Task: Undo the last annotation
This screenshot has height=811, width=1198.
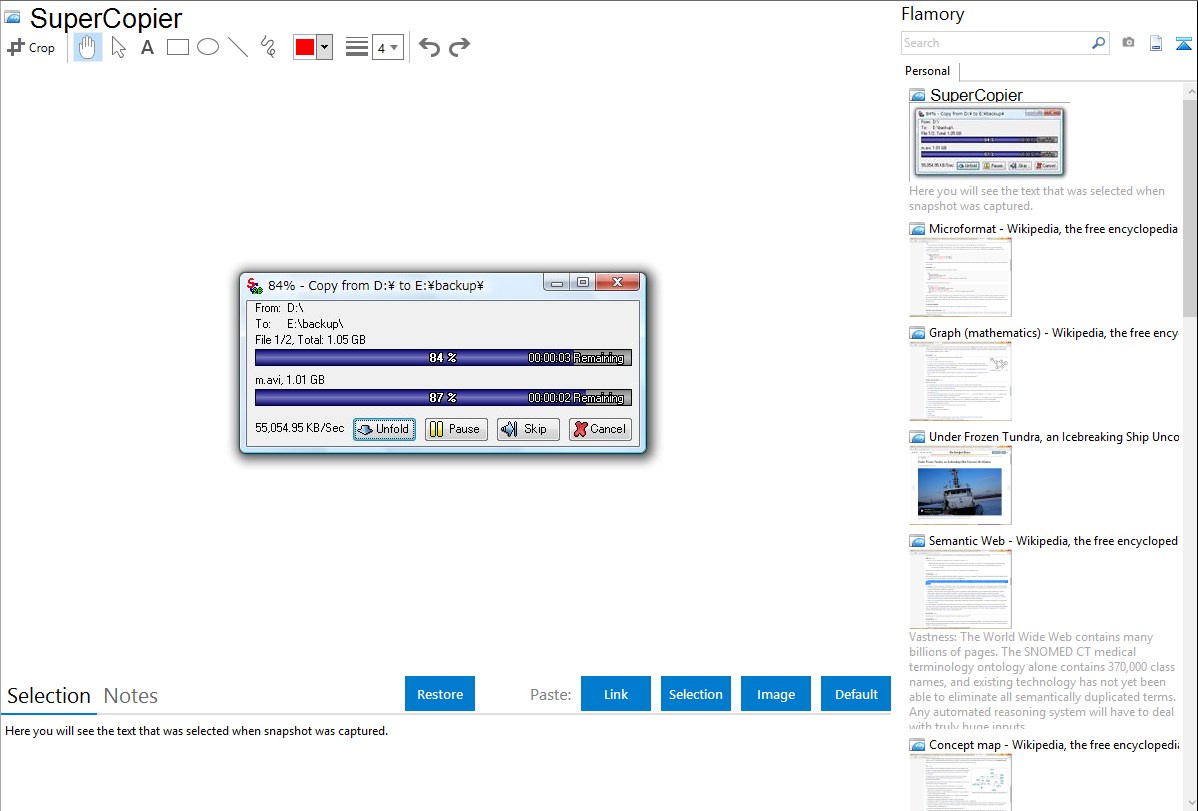Action: click(429, 47)
